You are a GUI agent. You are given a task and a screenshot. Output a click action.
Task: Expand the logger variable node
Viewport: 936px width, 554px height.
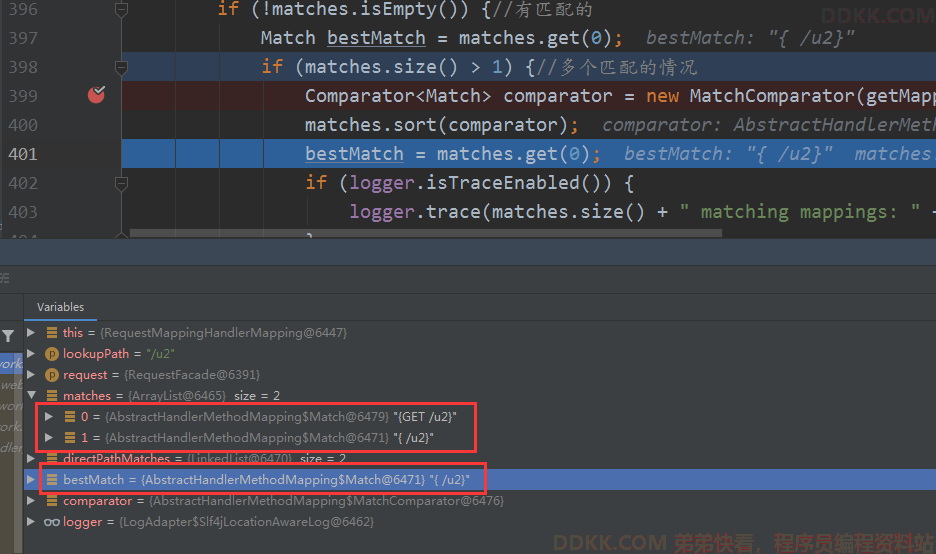(31, 521)
